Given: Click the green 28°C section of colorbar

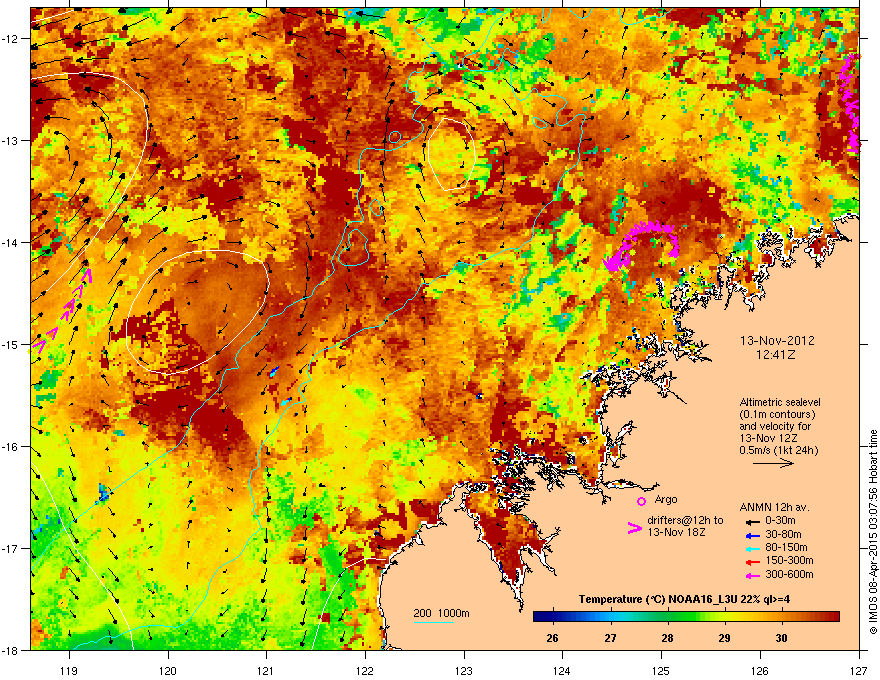Looking at the screenshot, I should click(667, 617).
